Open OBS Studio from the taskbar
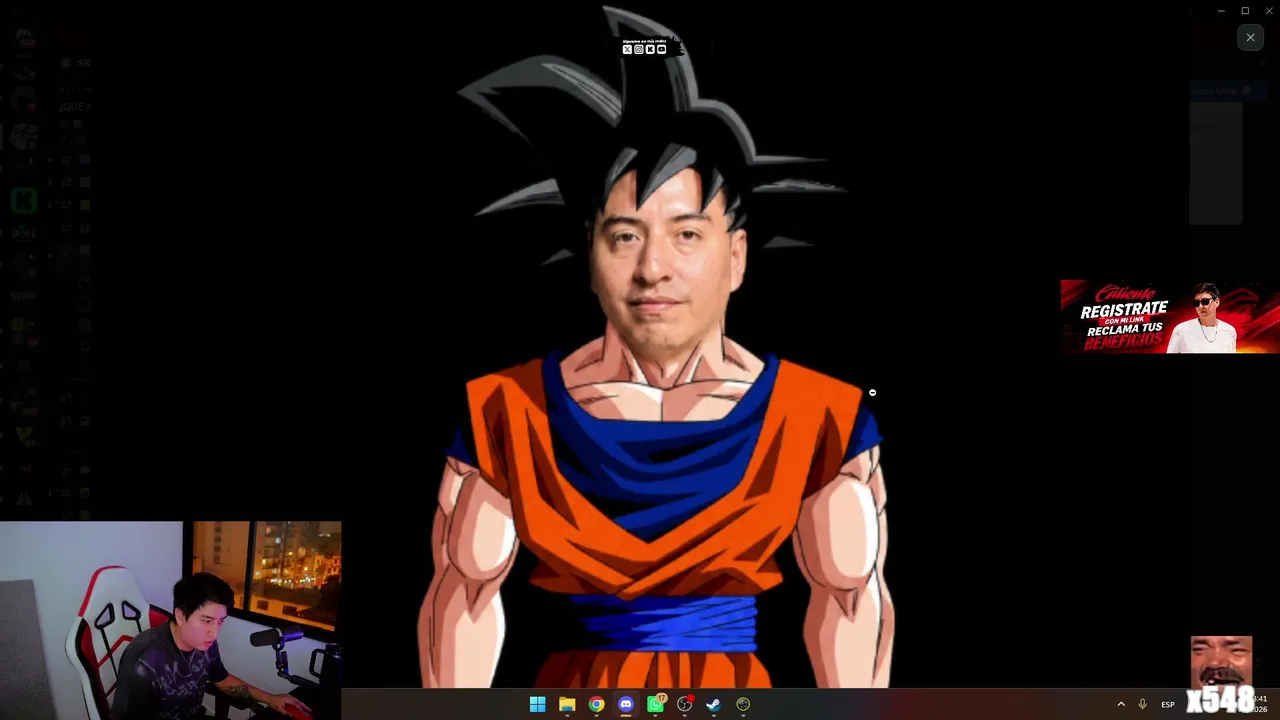The height and width of the screenshot is (720, 1280). (684, 704)
